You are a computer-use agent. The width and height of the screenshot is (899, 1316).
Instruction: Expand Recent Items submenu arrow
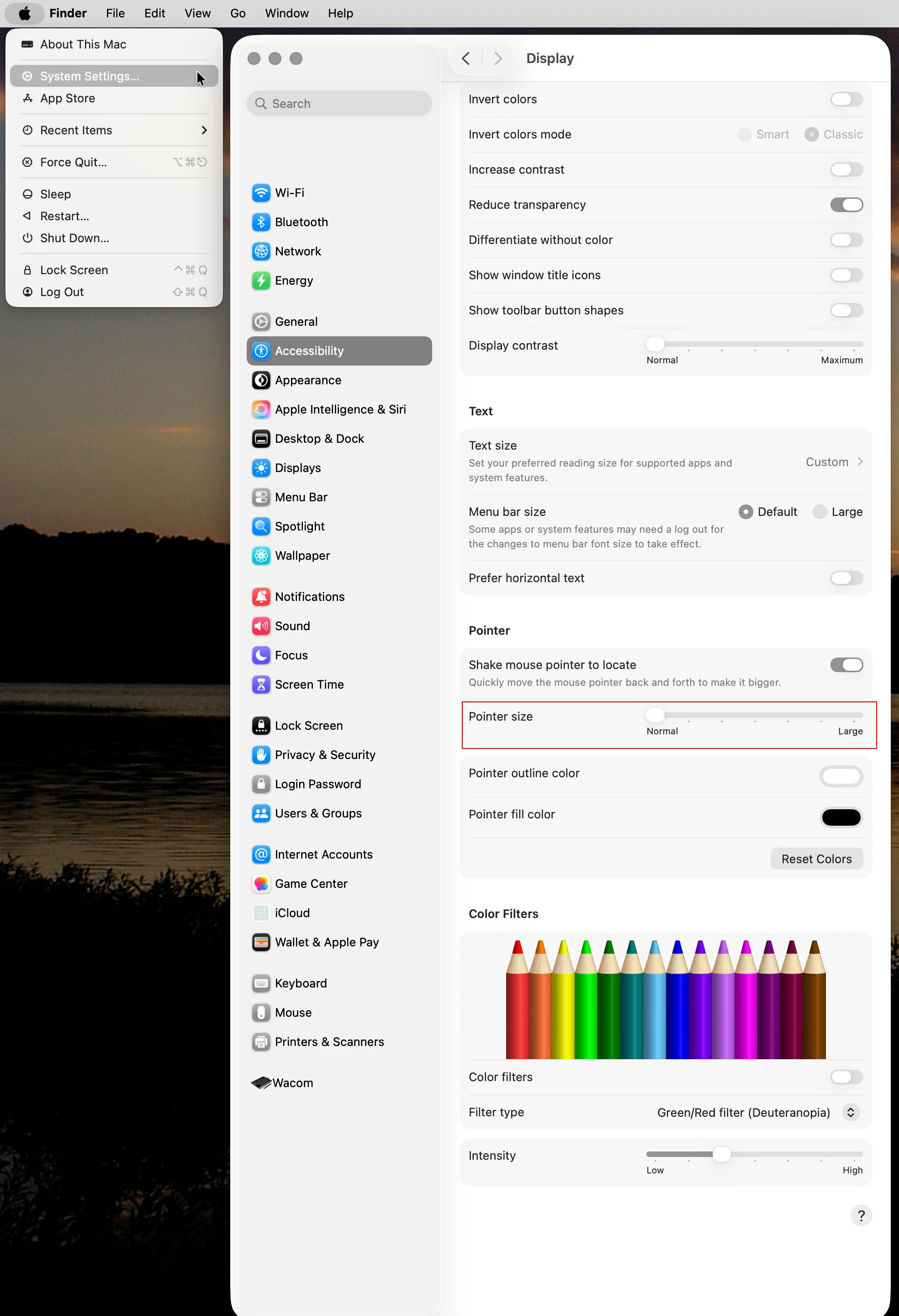tap(204, 130)
